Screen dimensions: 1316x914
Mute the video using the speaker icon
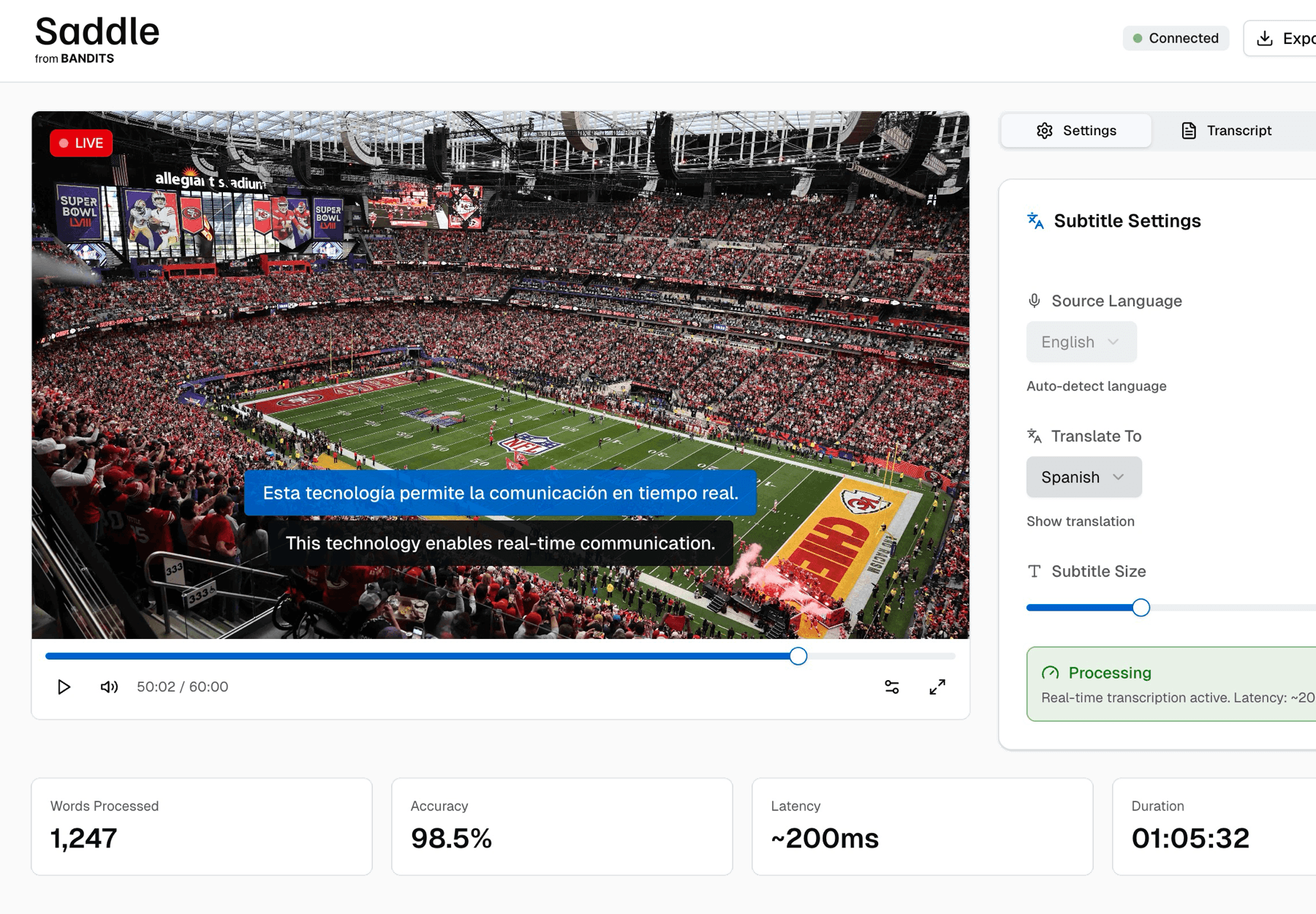click(x=109, y=687)
